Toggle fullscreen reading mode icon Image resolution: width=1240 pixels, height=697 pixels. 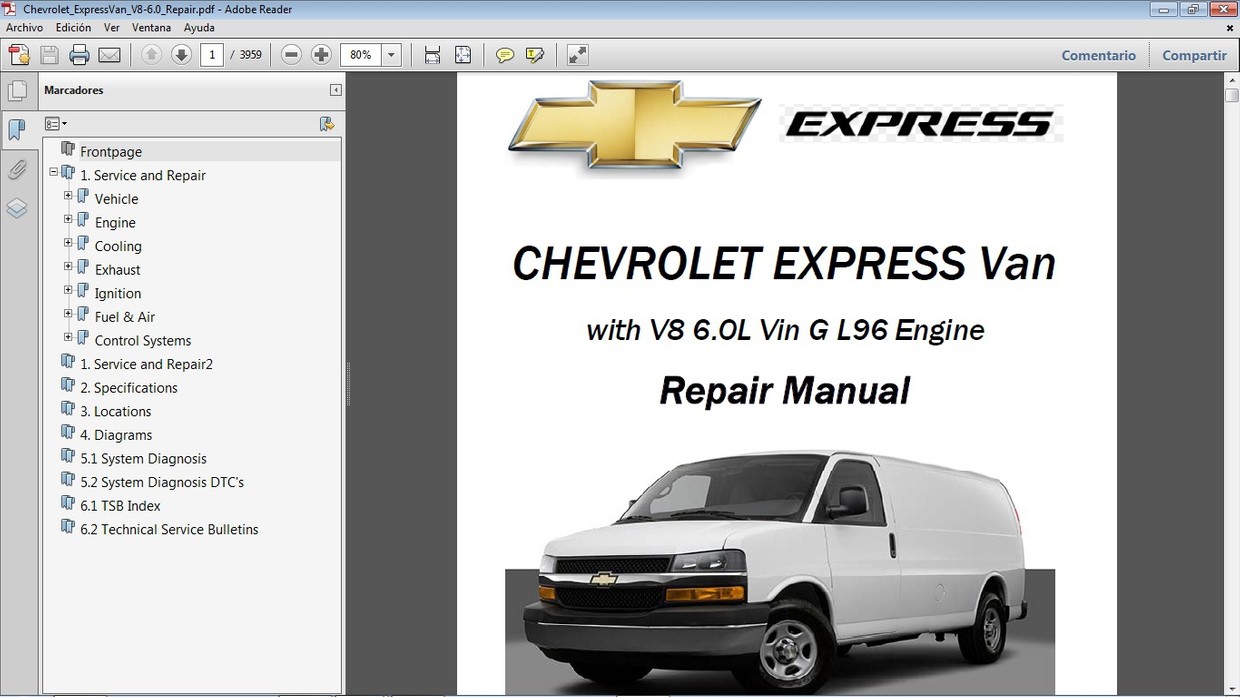(577, 54)
